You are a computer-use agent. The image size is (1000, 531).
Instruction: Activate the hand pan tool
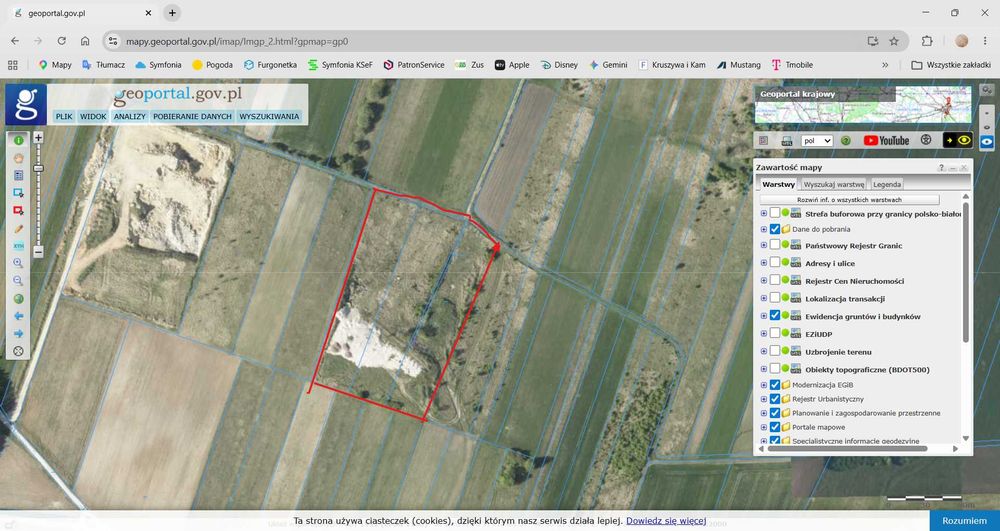18,158
